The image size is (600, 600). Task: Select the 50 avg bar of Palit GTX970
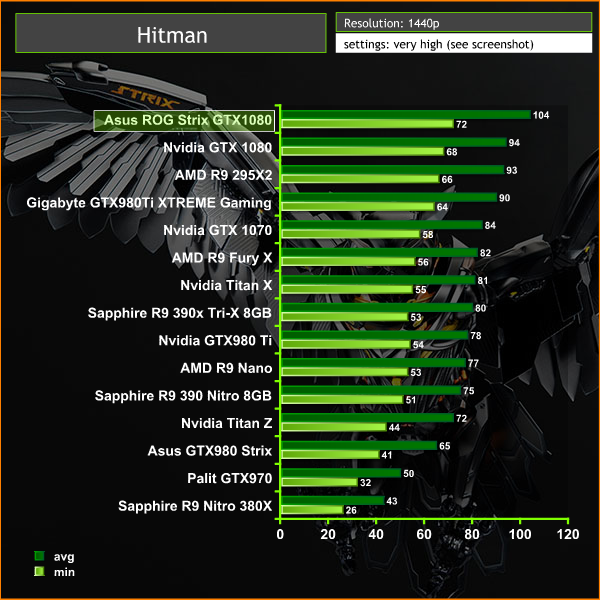pyautogui.click(x=341, y=473)
